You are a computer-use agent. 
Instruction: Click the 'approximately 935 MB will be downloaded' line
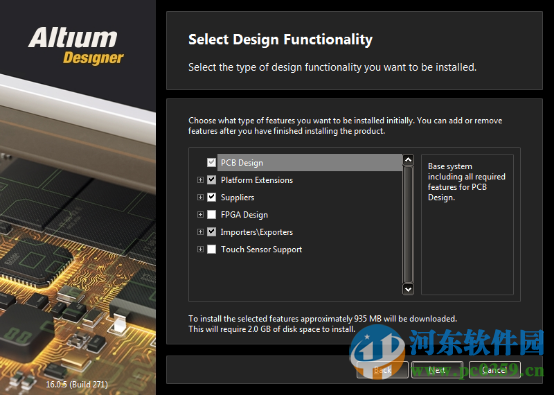click(323, 319)
